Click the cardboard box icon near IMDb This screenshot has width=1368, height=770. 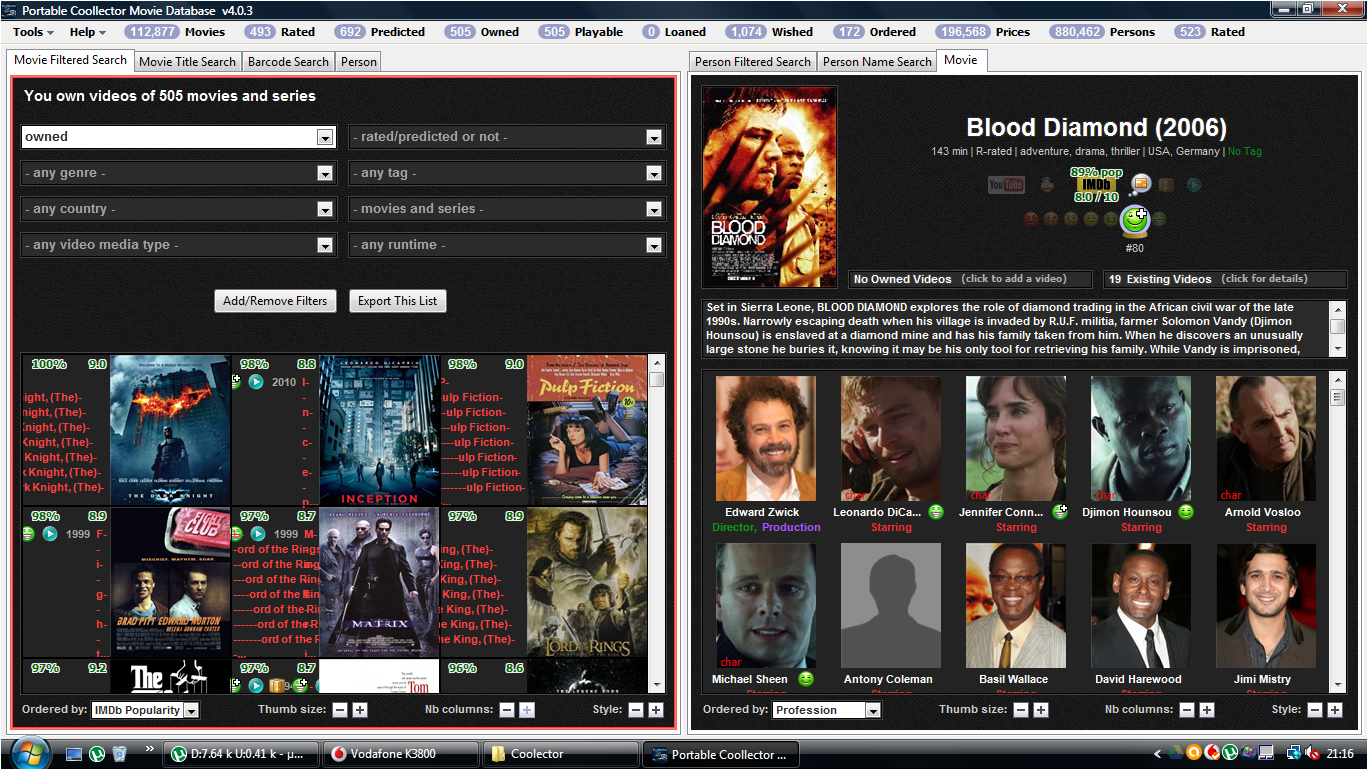(1167, 185)
